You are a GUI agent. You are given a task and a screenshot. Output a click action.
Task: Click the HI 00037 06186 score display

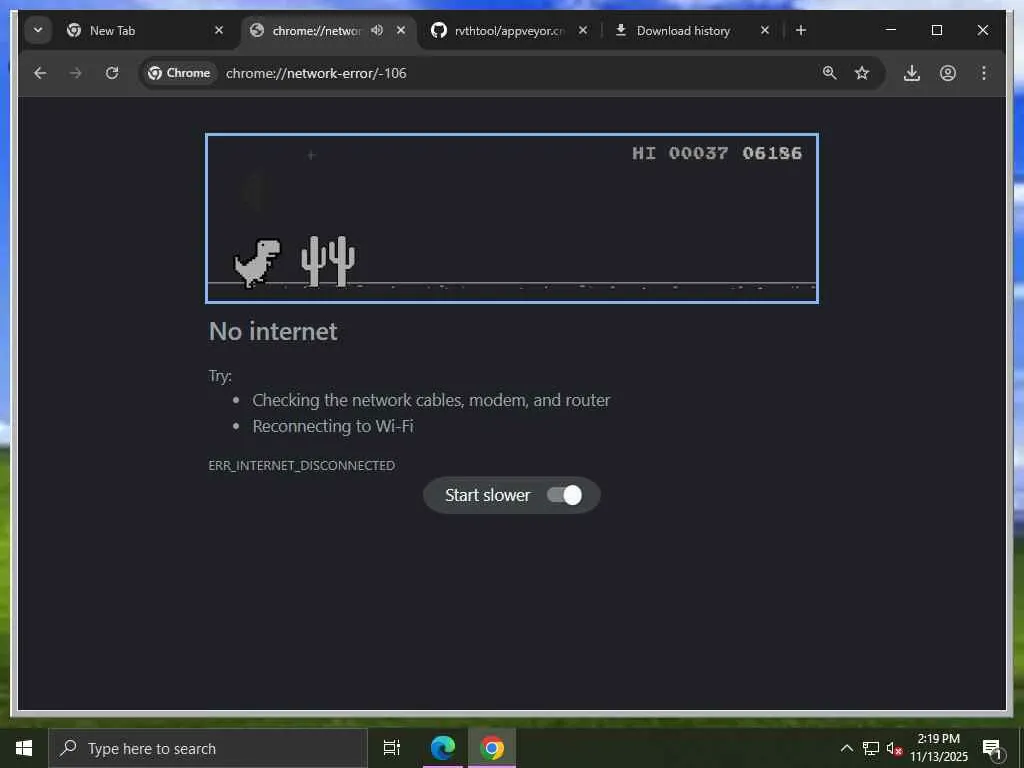tap(716, 153)
